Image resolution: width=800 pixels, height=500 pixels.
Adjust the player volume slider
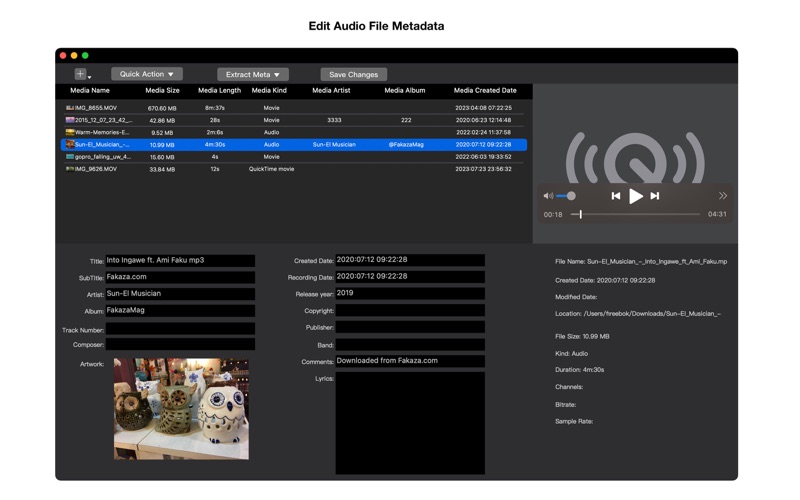[566, 196]
